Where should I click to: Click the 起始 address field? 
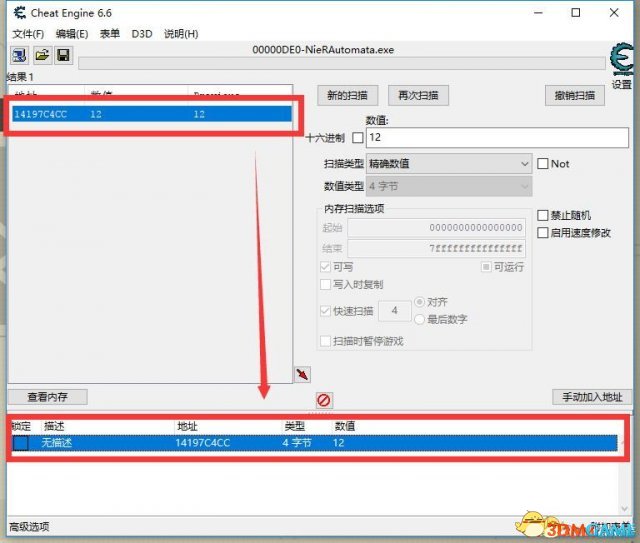click(436, 228)
